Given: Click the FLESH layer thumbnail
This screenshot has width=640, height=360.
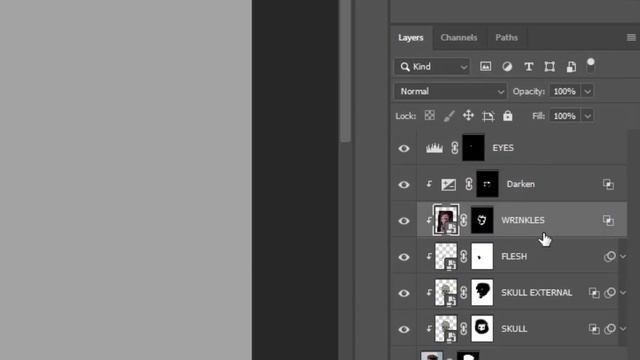Looking at the screenshot, I should pyautogui.click(x=446, y=256).
